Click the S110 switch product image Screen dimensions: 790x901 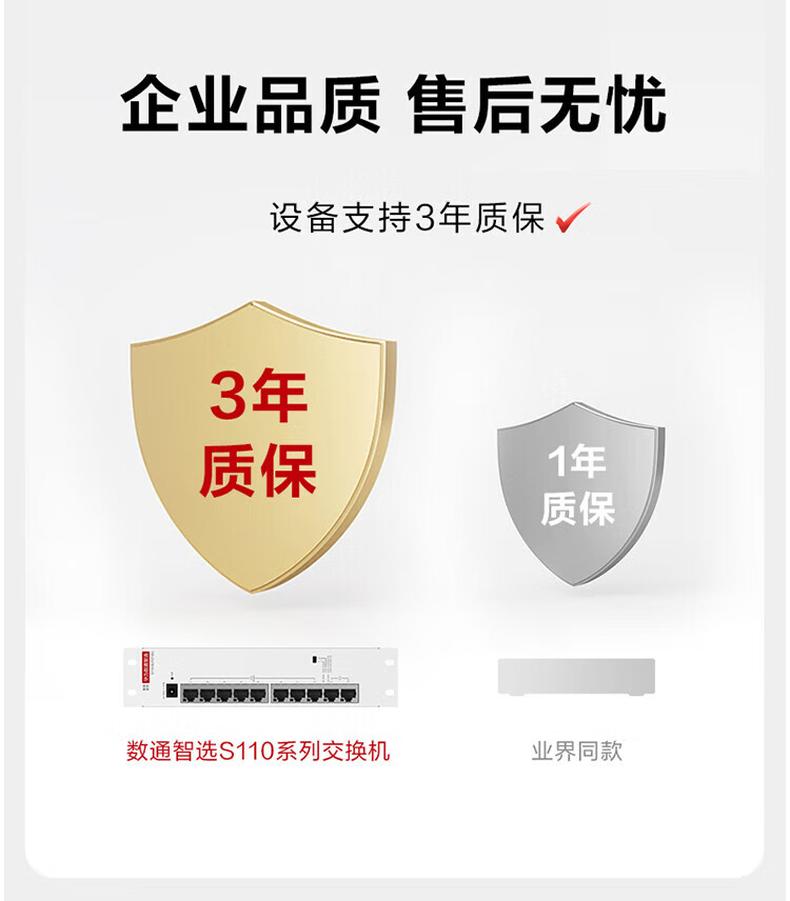point(261,677)
